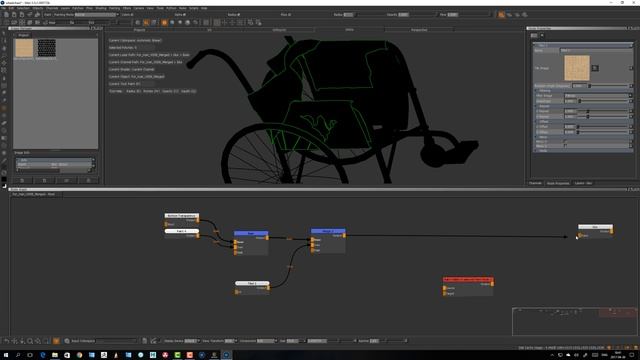Click the New project icon in top toolbar
This screenshot has height=360, width=640.
(x=6, y=15)
